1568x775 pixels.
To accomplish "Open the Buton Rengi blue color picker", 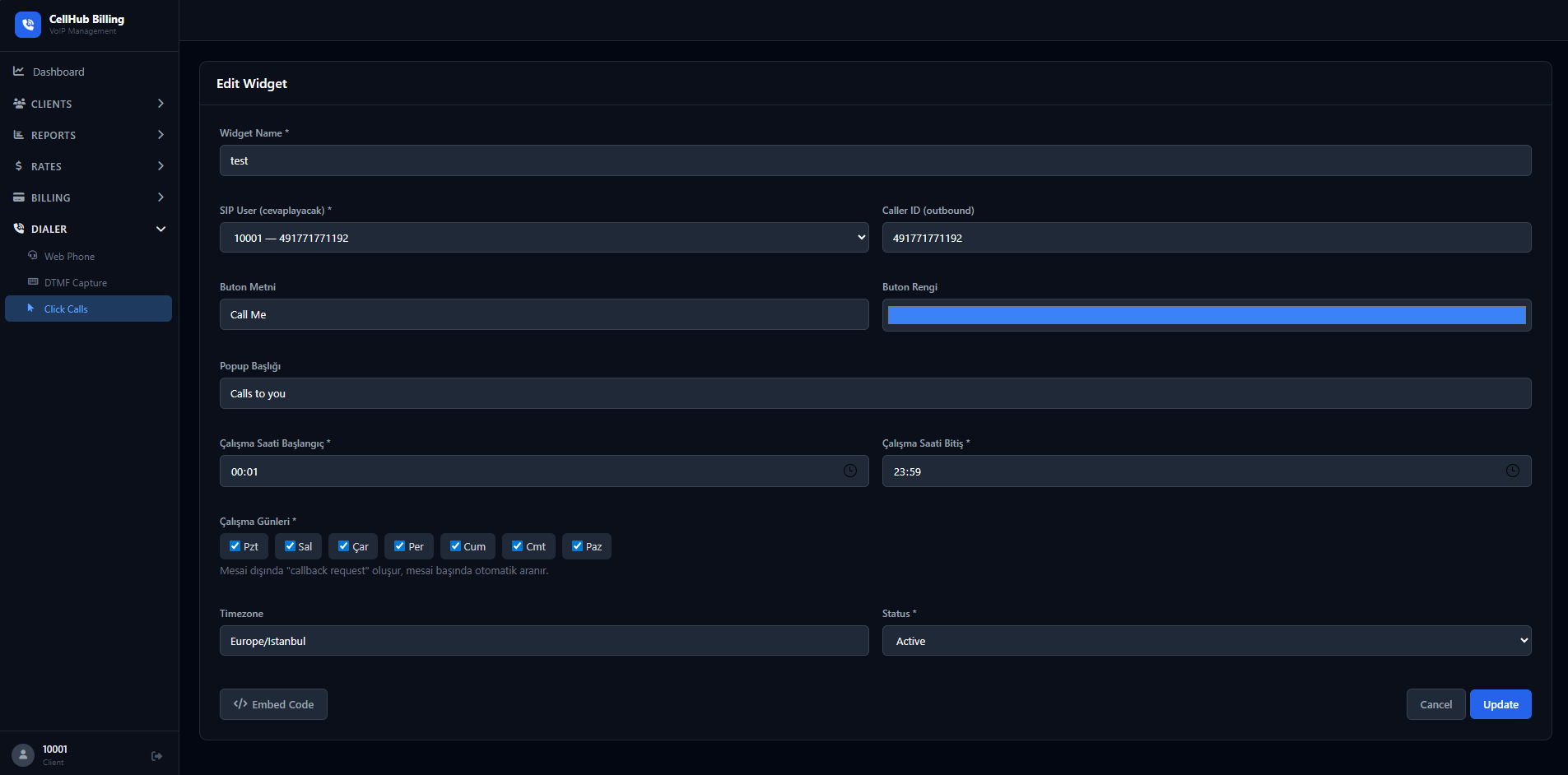I will [1207, 315].
